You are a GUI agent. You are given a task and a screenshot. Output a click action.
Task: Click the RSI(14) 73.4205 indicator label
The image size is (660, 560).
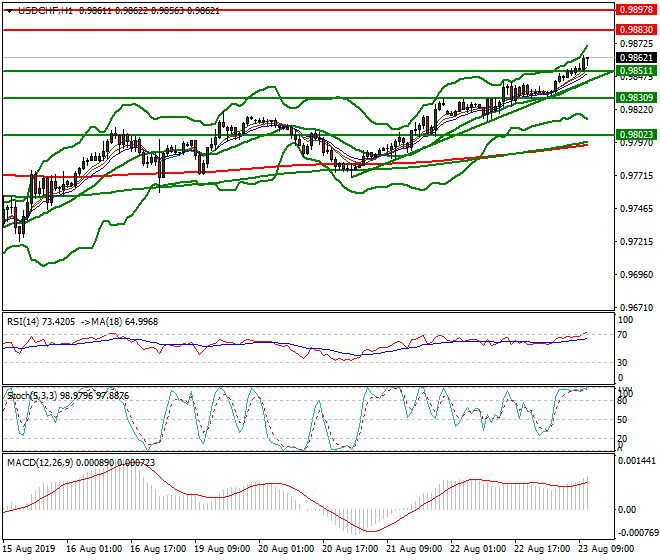pyautogui.click(x=41, y=322)
